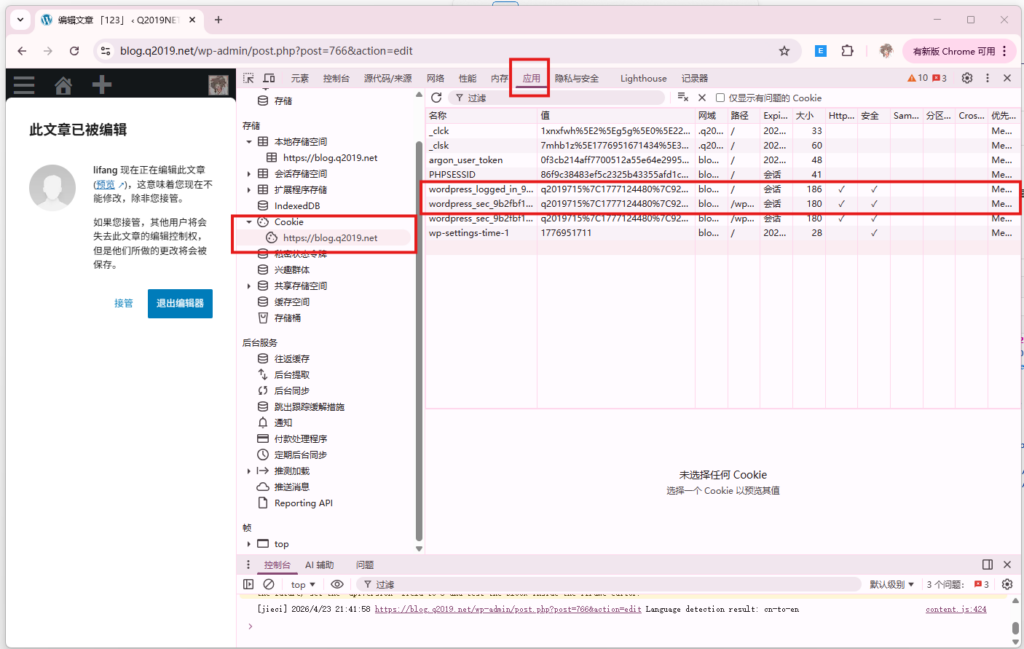Screen dimensions: 1024x649
Task: Refresh the cookie list with the reload icon
Action: 437,97
